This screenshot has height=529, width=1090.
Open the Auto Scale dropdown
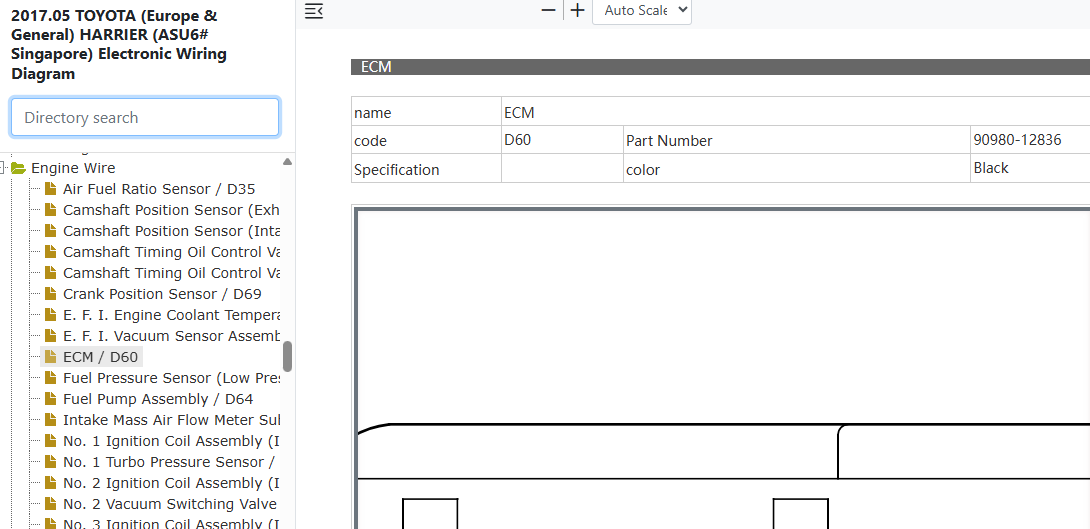coord(642,10)
